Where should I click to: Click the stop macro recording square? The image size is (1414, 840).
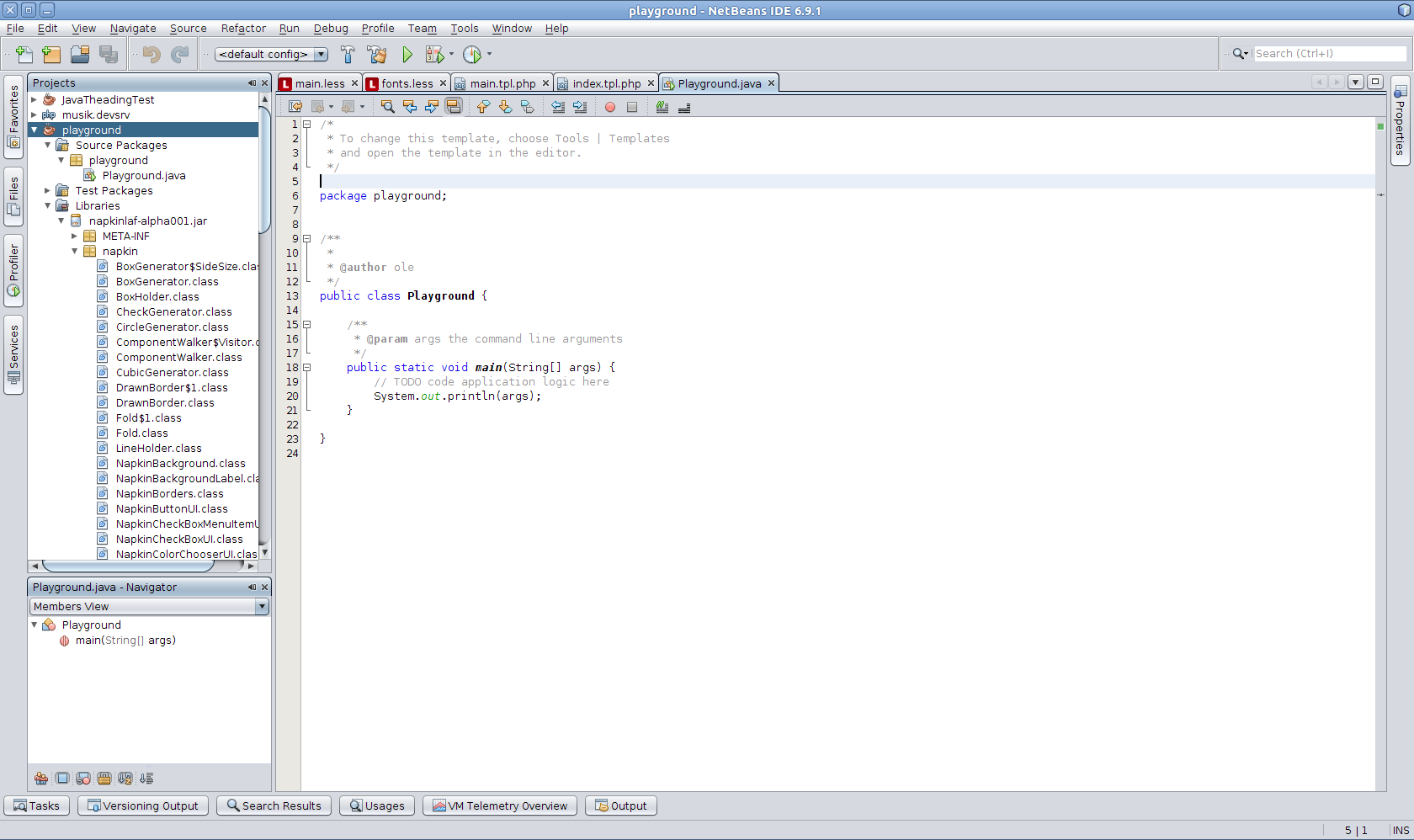coord(632,107)
